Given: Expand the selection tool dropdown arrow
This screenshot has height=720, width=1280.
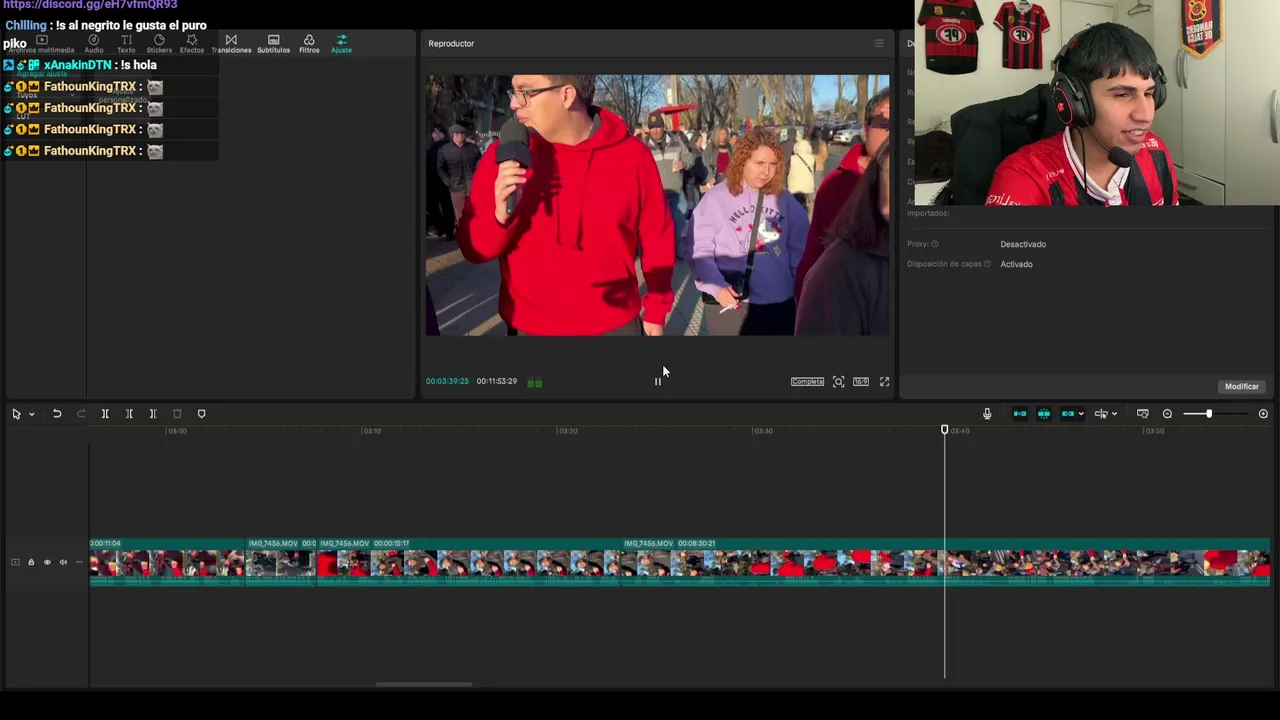Looking at the screenshot, I should tap(32, 414).
